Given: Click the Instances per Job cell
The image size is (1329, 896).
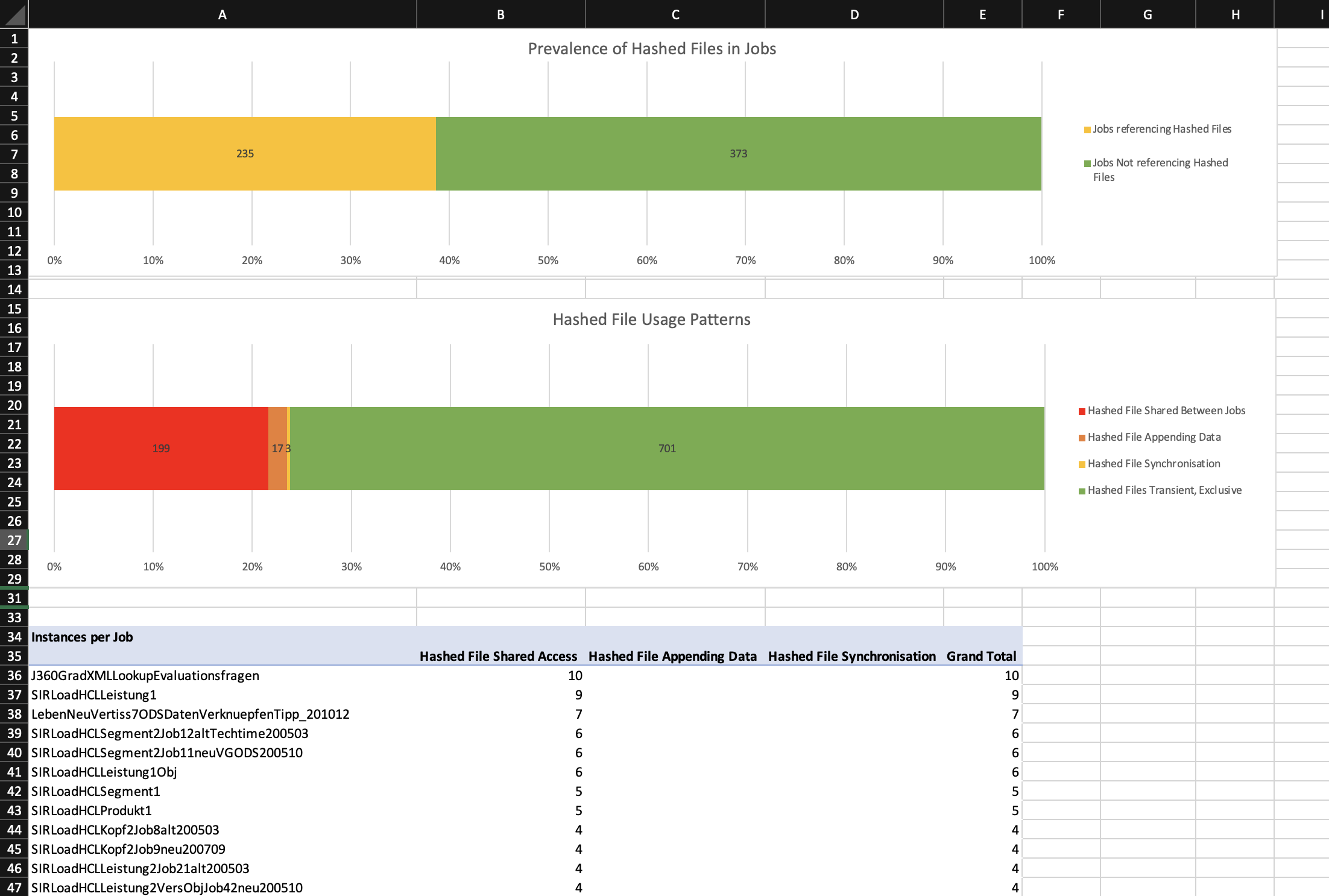Looking at the screenshot, I should point(82,637).
